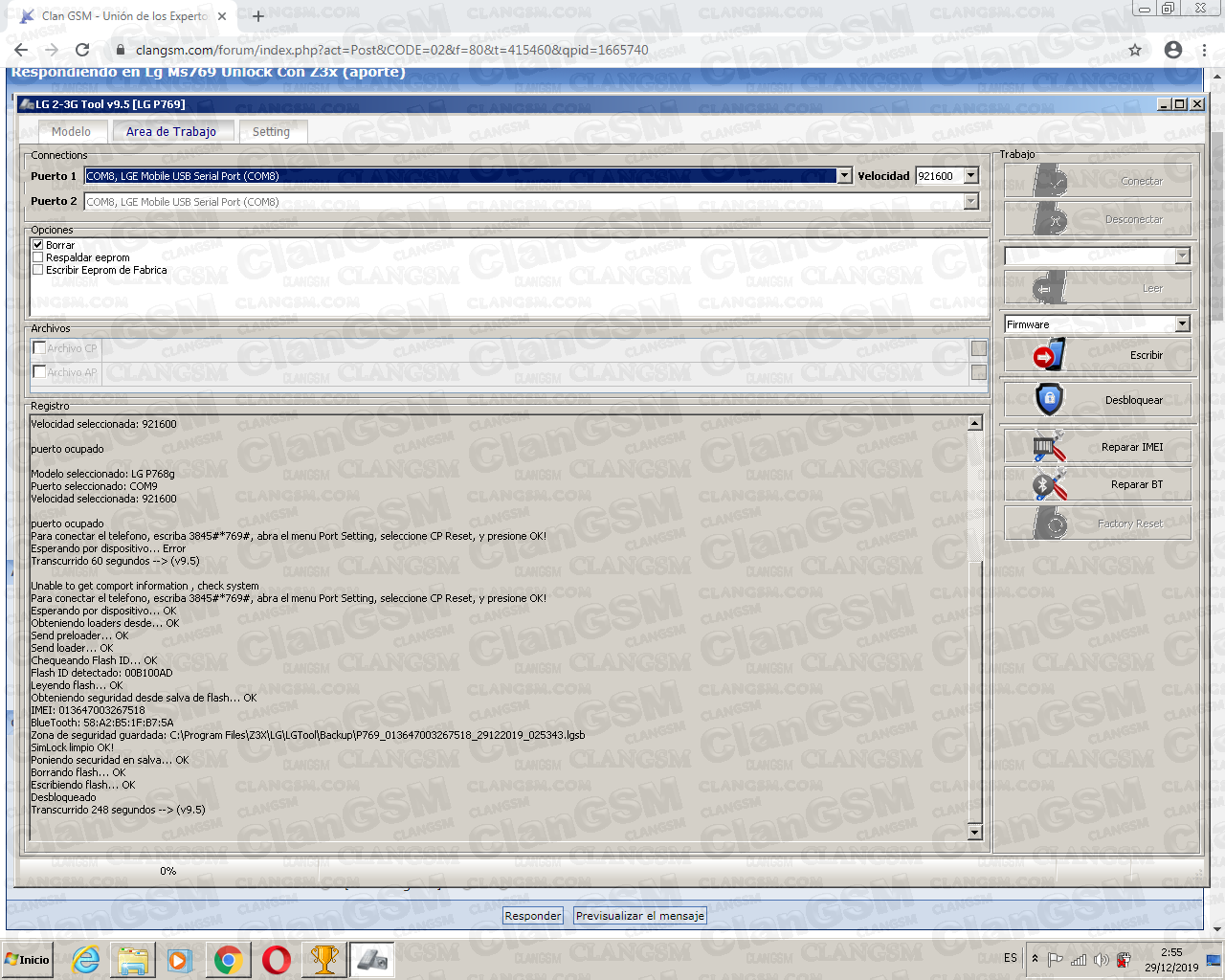This screenshot has width=1225, height=980.
Task: Maximize the LG 2-3G Tool window
Action: pos(1180,104)
